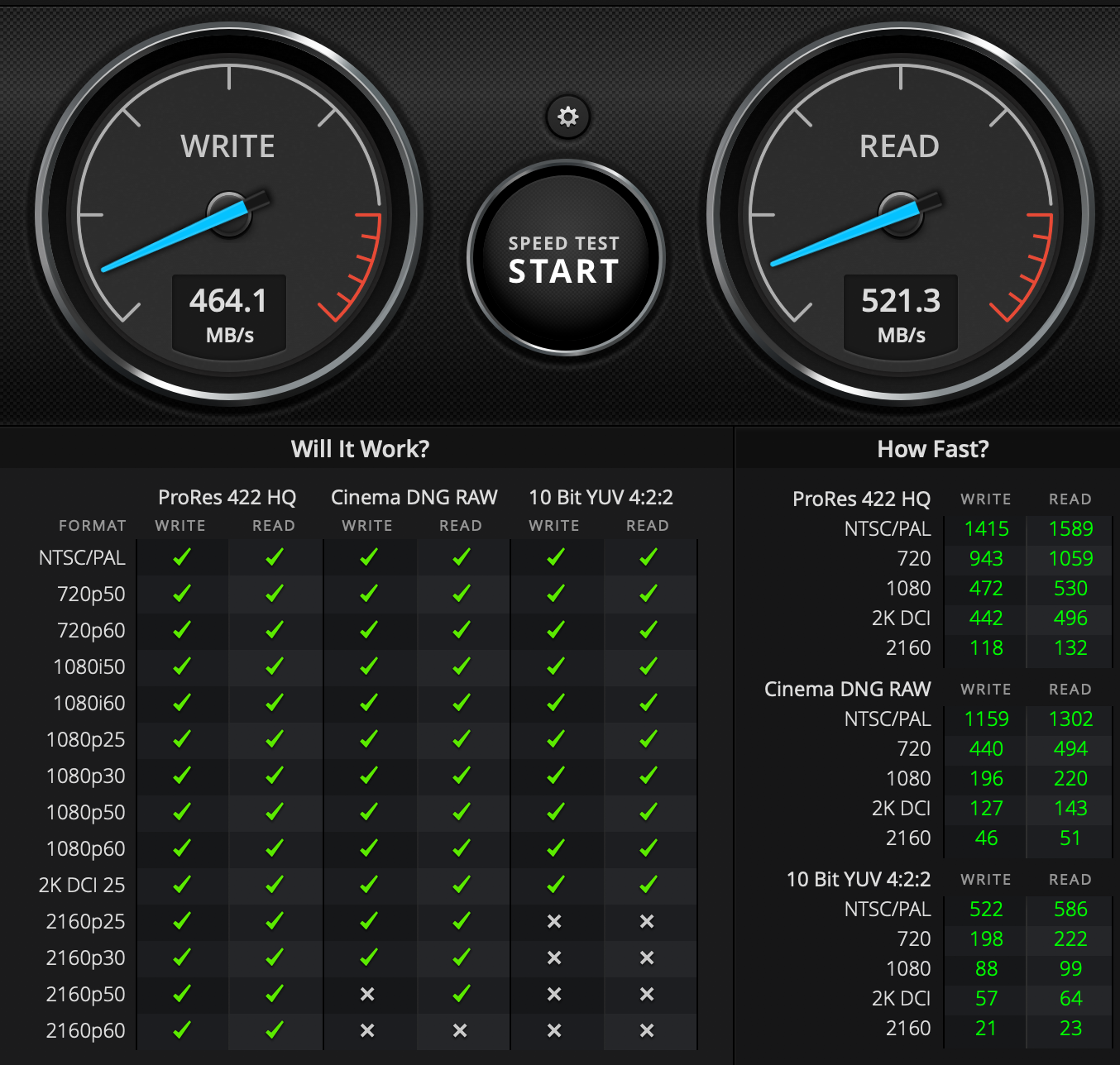Click the checkmark for 2160p50 Cinema DNG RAW read
Screen dimensions: 1120x1065
(x=462, y=994)
